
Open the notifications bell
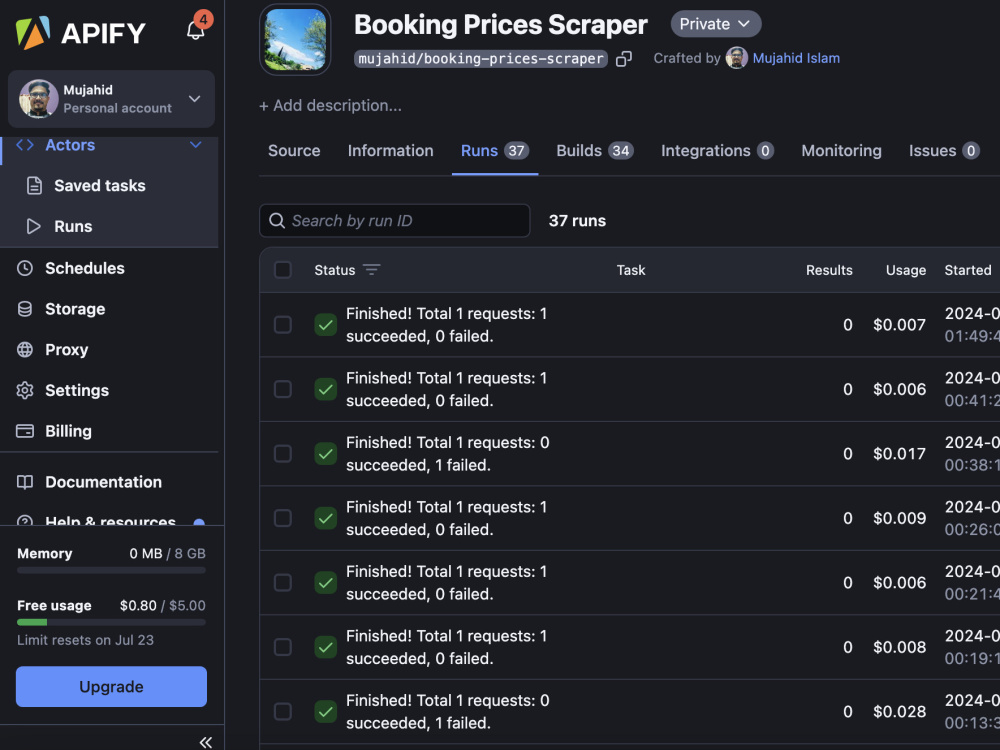195,30
